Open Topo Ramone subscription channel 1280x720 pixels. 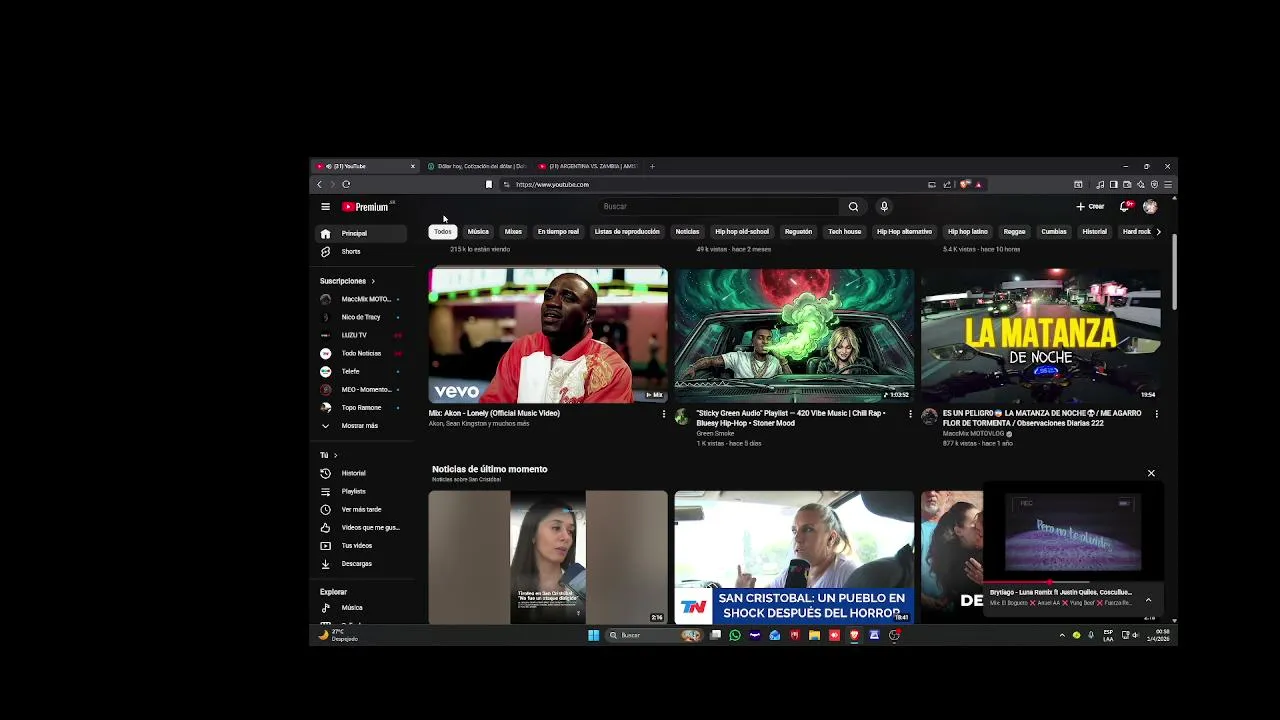362,407
